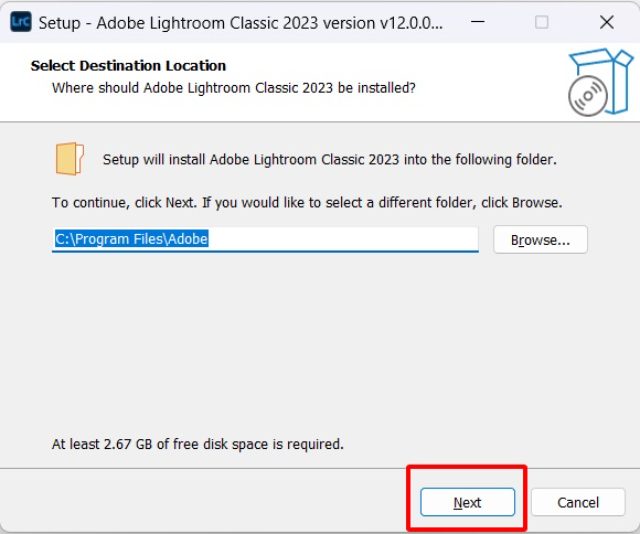Click the installer box and disc icon
The height and width of the screenshot is (534, 640).
pyautogui.click(x=598, y=81)
